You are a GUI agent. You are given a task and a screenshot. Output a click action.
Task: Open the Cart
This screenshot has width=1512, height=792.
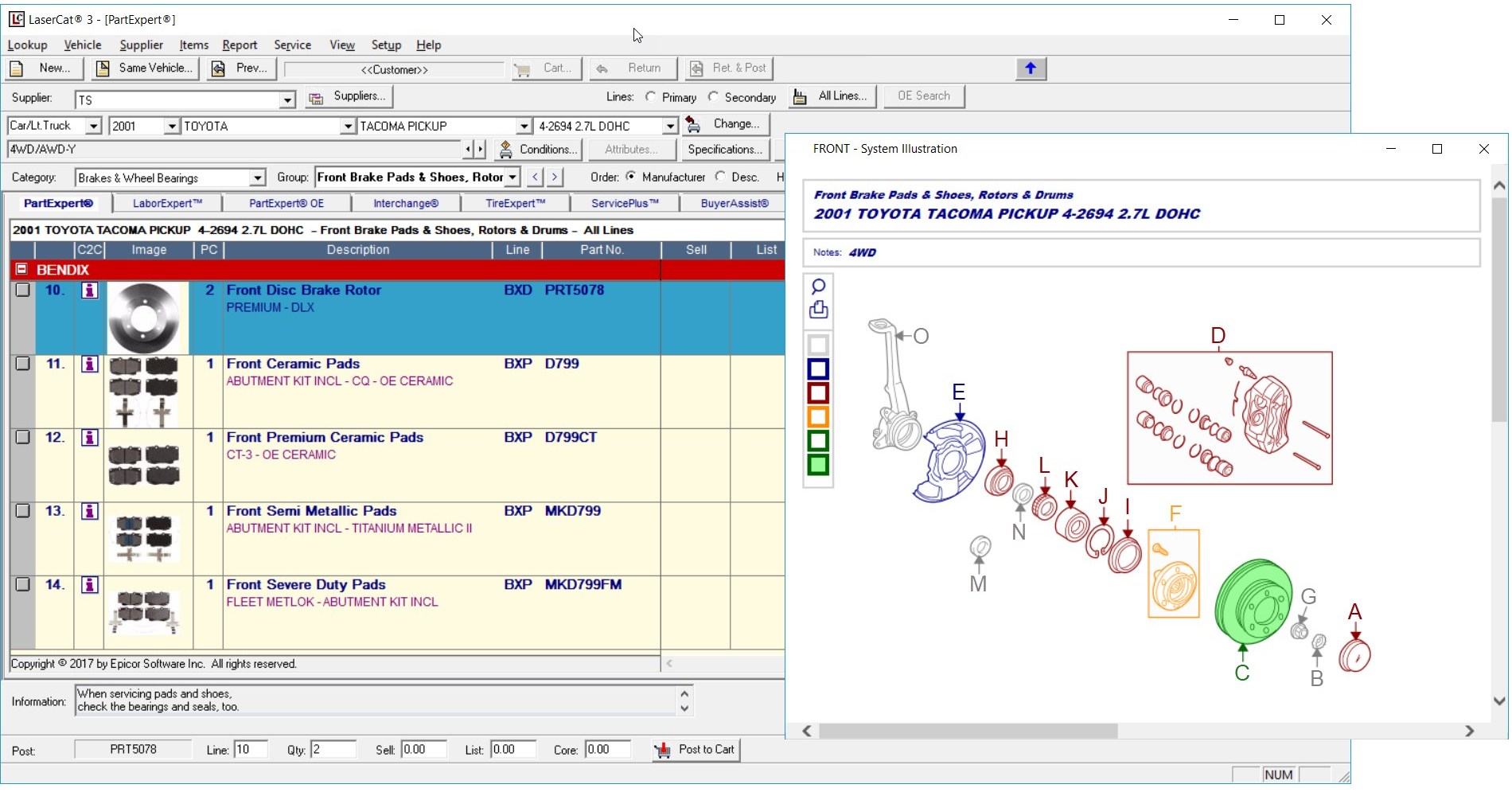click(546, 68)
